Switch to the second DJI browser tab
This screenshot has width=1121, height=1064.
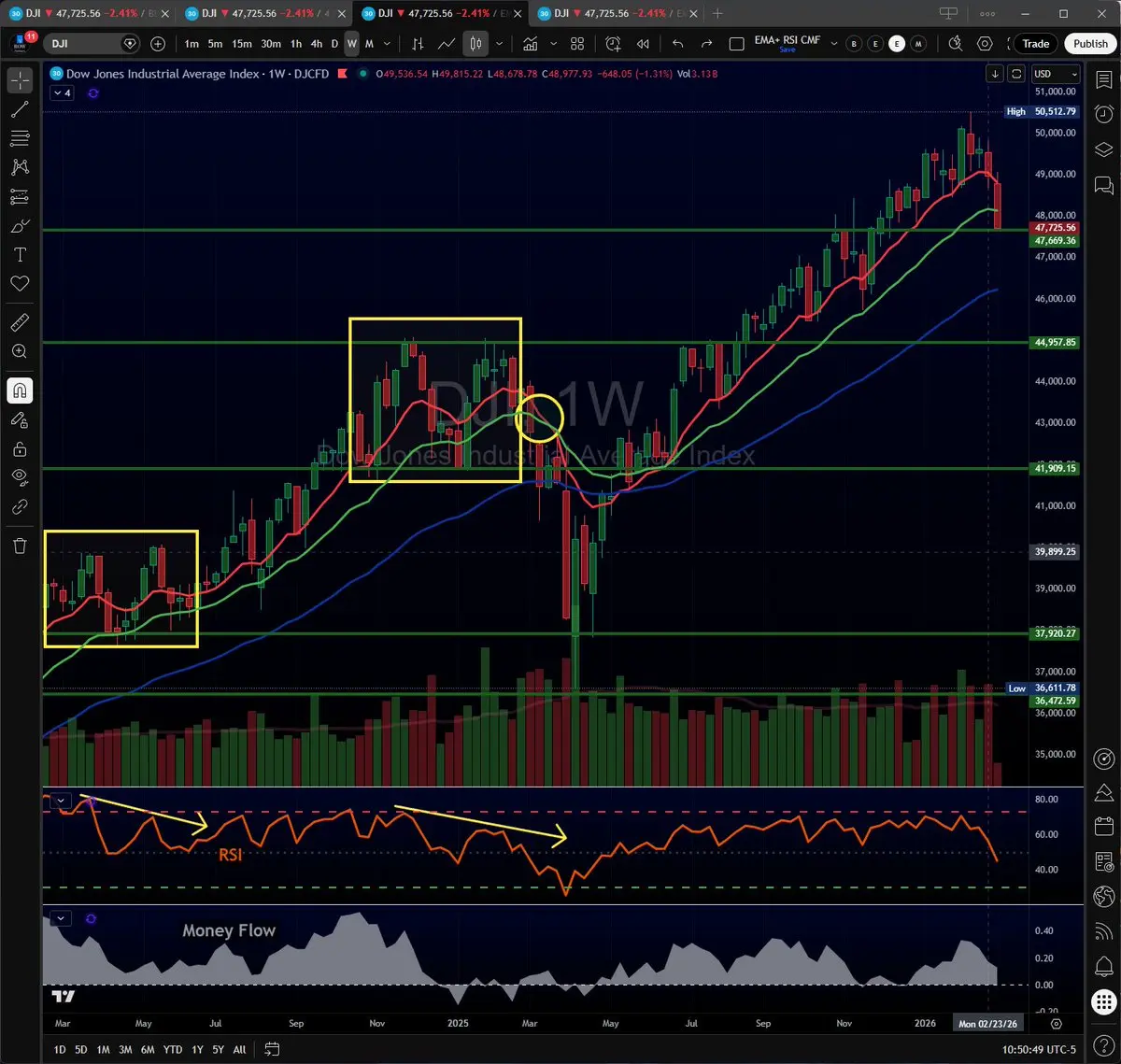(264, 14)
